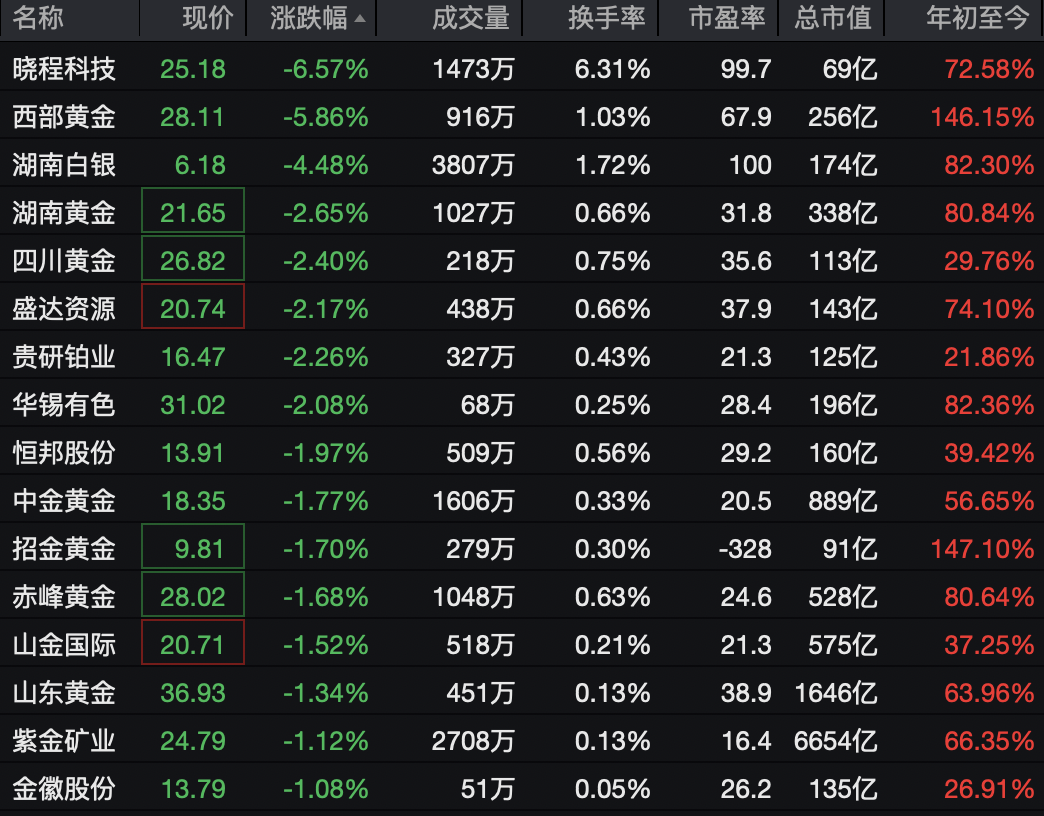Click the red-boxed 20.71 price of 山金国际
Viewport: 1044px width, 816px height.
(x=193, y=645)
